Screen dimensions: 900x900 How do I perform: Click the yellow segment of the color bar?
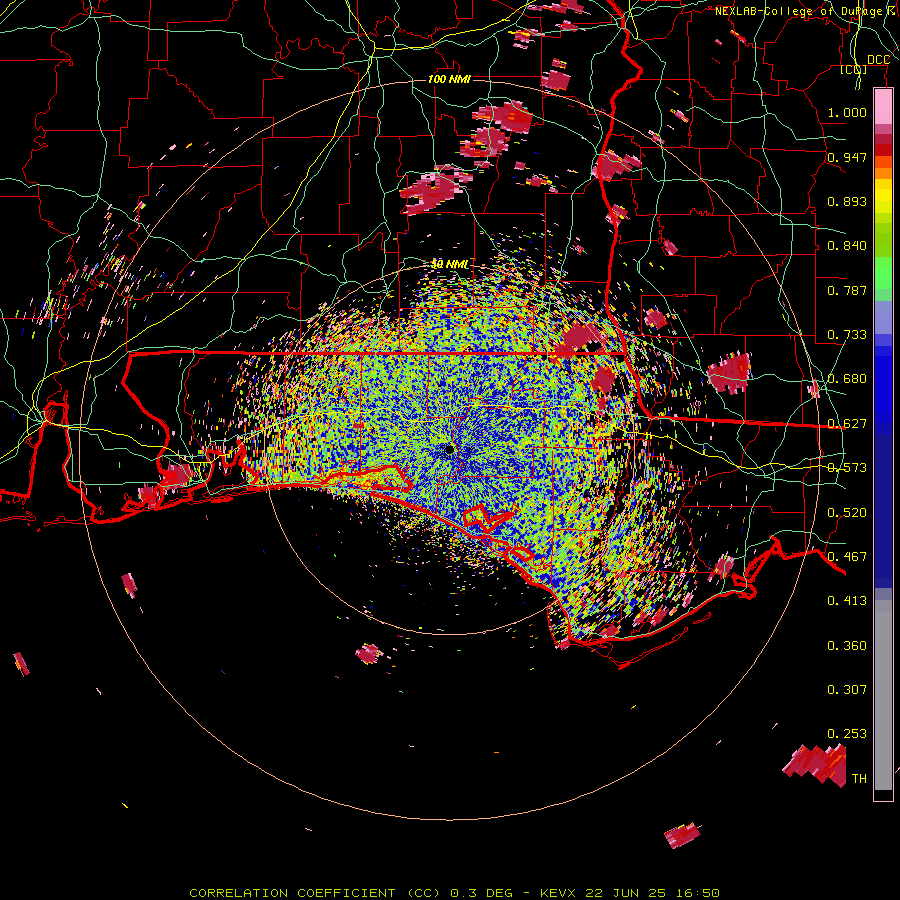click(x=883, y=197)
